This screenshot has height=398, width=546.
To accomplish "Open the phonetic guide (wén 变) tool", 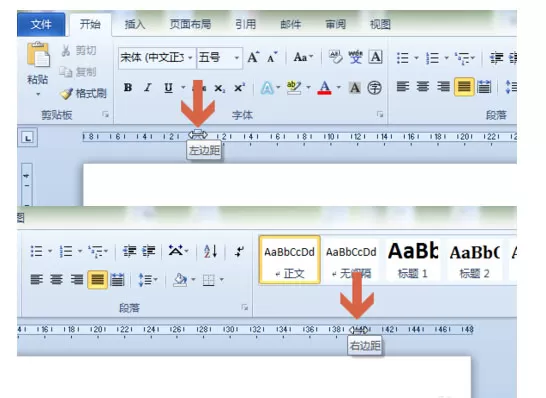I will tap(356, 57).
